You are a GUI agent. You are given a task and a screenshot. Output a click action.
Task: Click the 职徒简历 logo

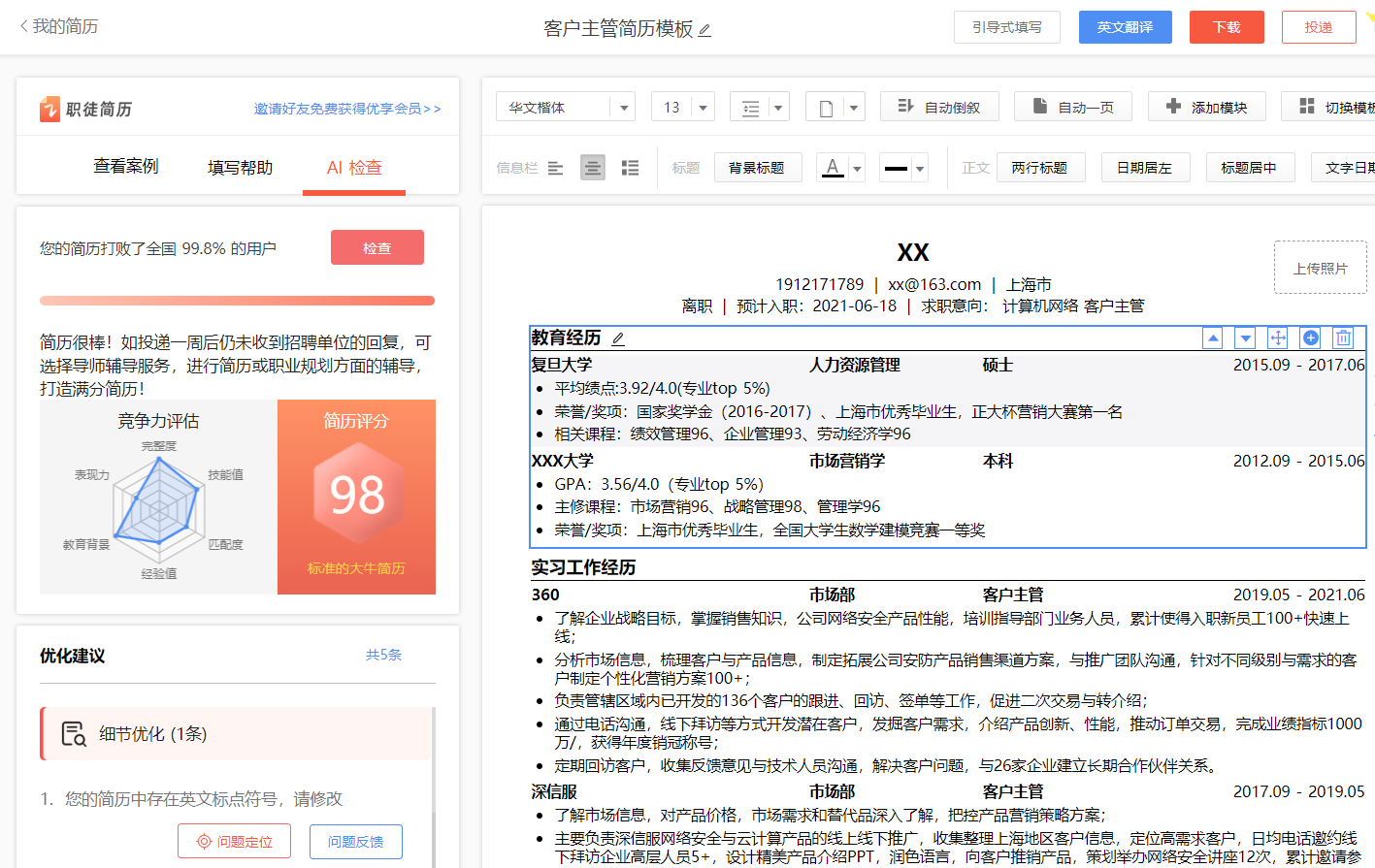[x=85, y=109]
